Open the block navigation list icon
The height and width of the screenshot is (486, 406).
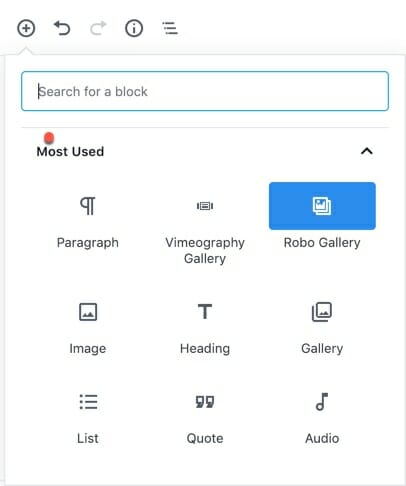pyautogui.click(x=170, y=28)
